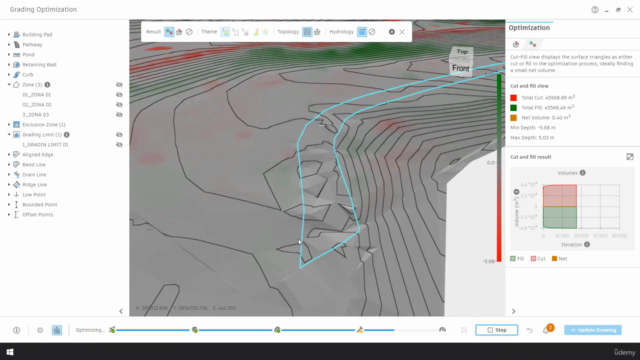
Task: Click the Front face of the view cube
Action: click(460, 69)
